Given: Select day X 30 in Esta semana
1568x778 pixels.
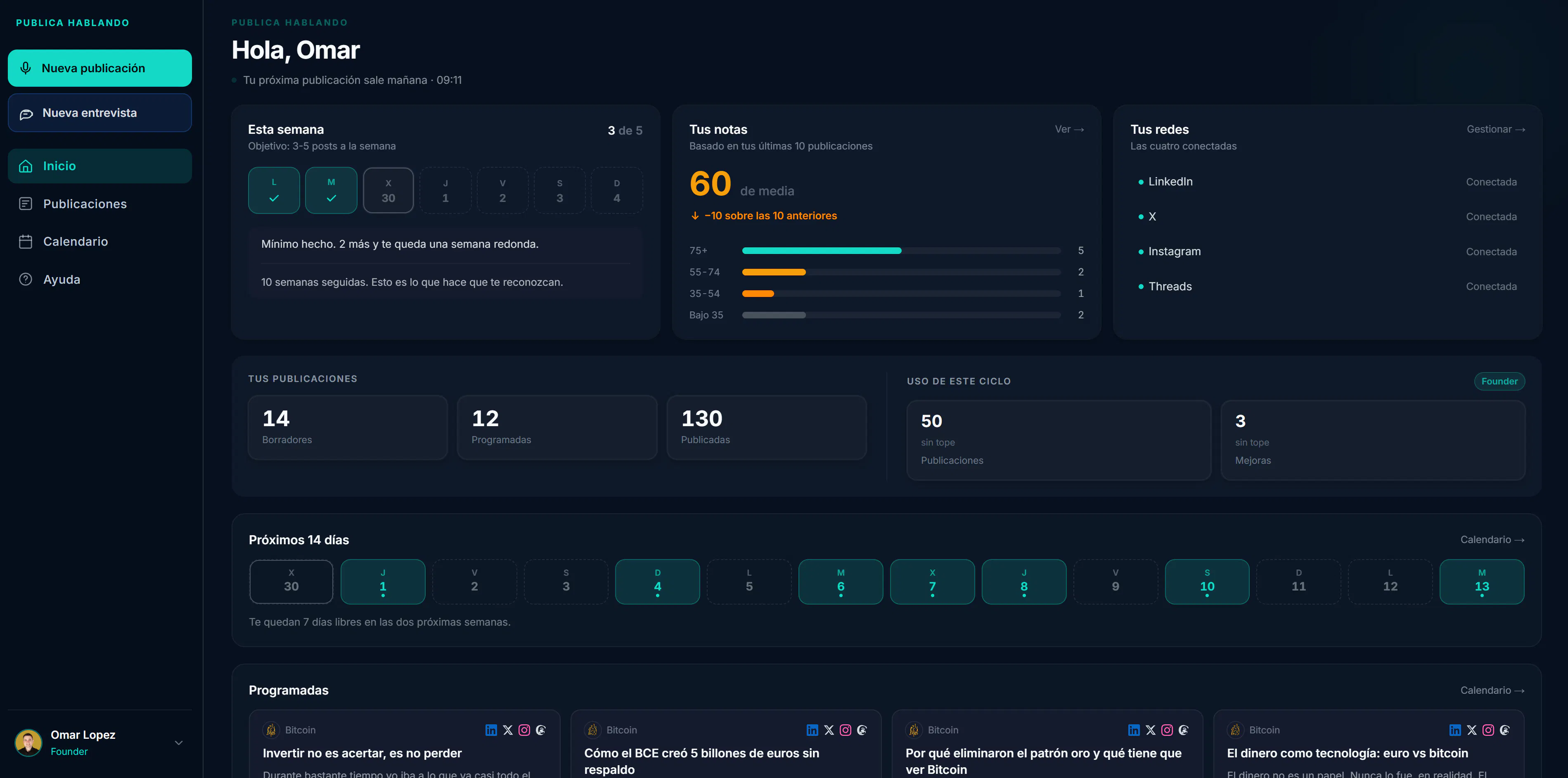Looking at the screenshot, I should click(388, 190).
